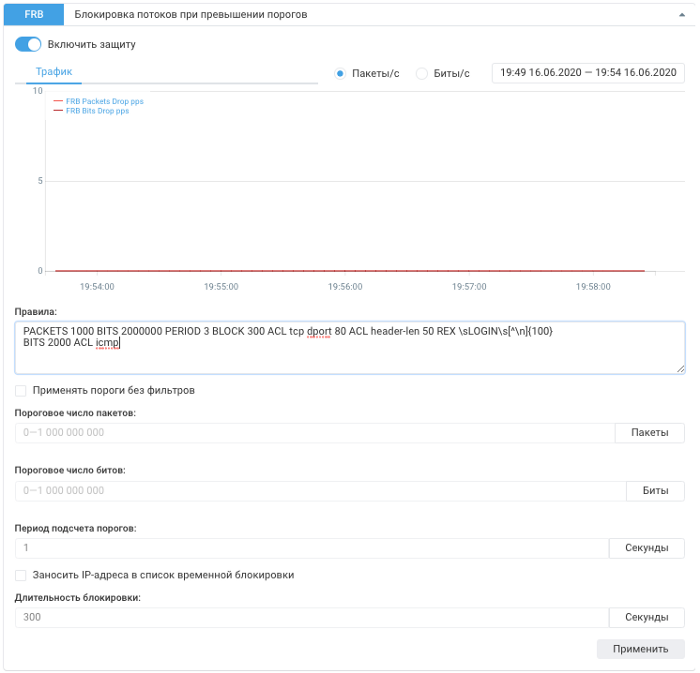Click the Применить button
This screenshot has height=673, width=700.
(x=640, y=649)
